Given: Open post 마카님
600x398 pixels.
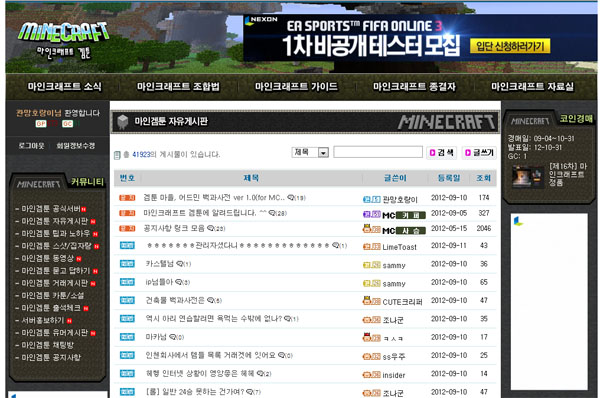Looking at the screenshot, I should click(156, 337).
